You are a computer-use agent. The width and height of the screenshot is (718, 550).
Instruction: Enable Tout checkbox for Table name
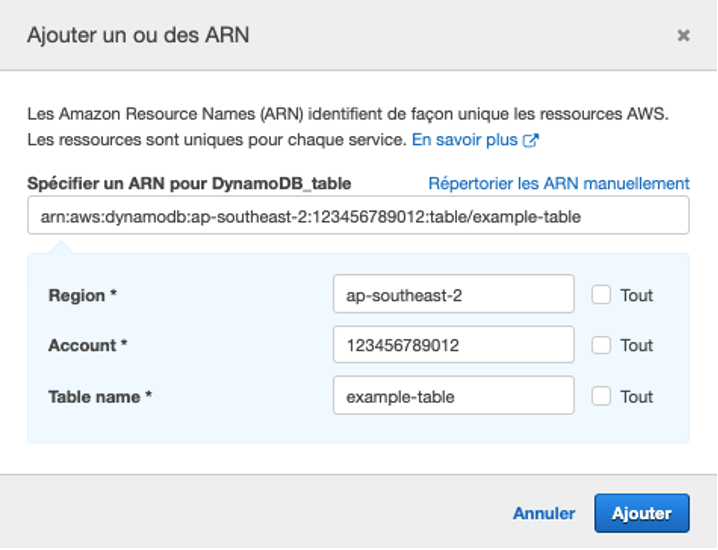click(x=601, y=396)
